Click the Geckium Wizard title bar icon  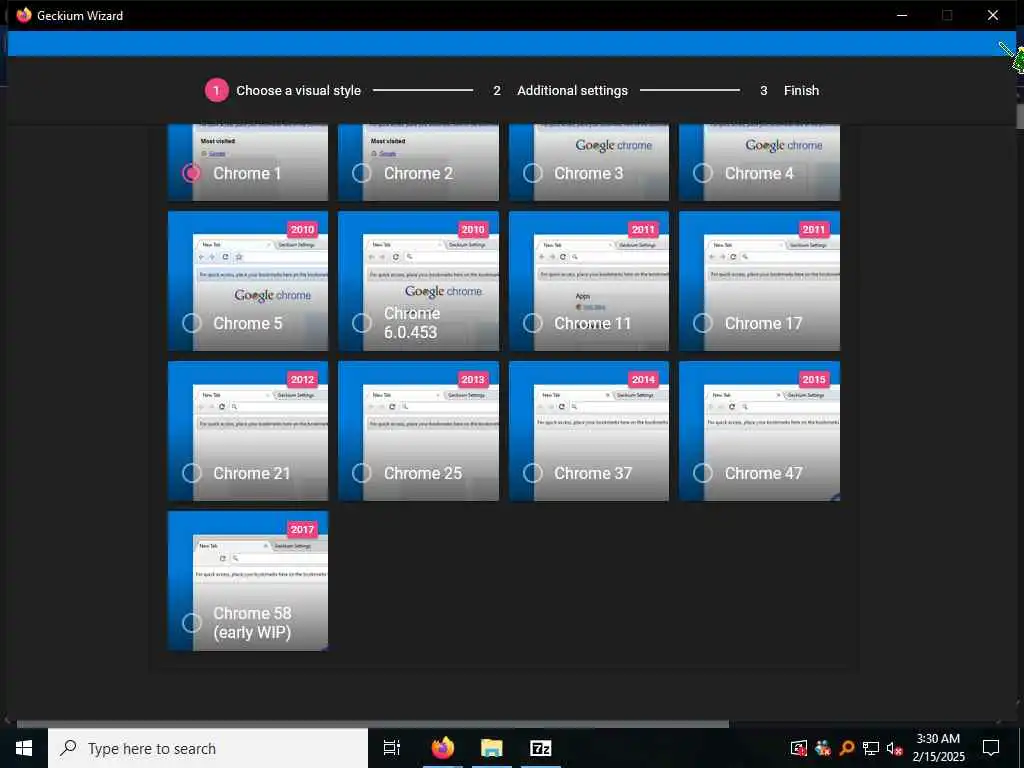click(x=24, y=15)
